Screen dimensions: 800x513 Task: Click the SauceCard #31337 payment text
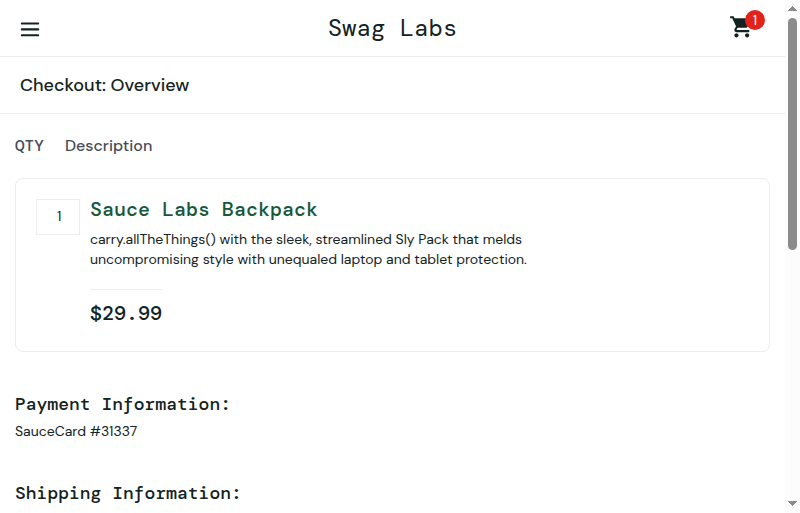click(76, 431)
